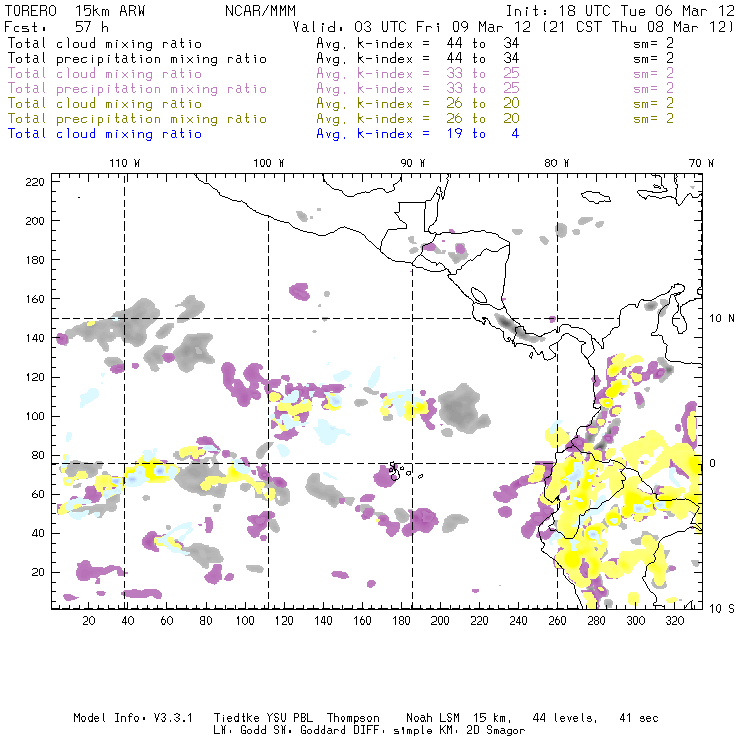740x740 pixels.
Task: Click the bottom x-axis '140' grid label
Action: (x=323, y=621)
